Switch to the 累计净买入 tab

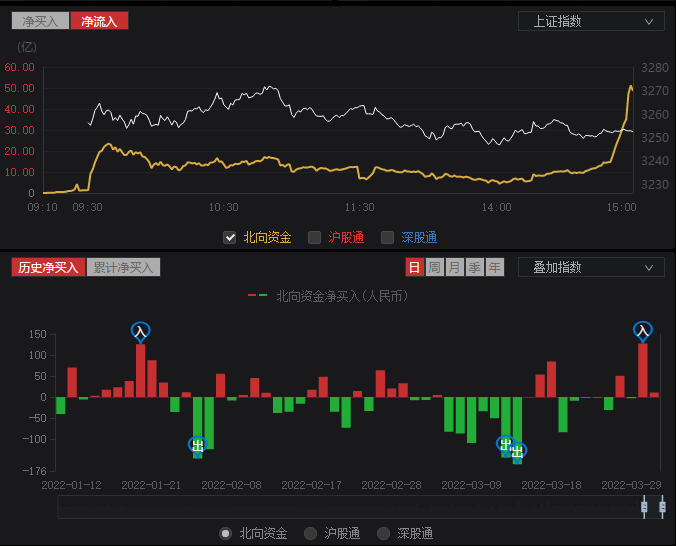click(123, 267)
